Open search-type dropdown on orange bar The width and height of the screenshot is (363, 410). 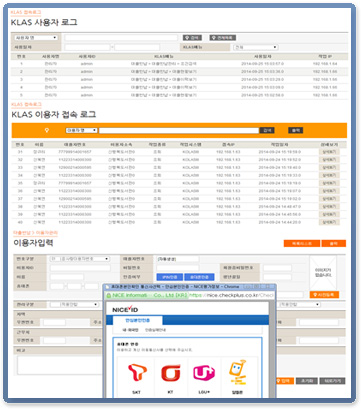(81, 130)
